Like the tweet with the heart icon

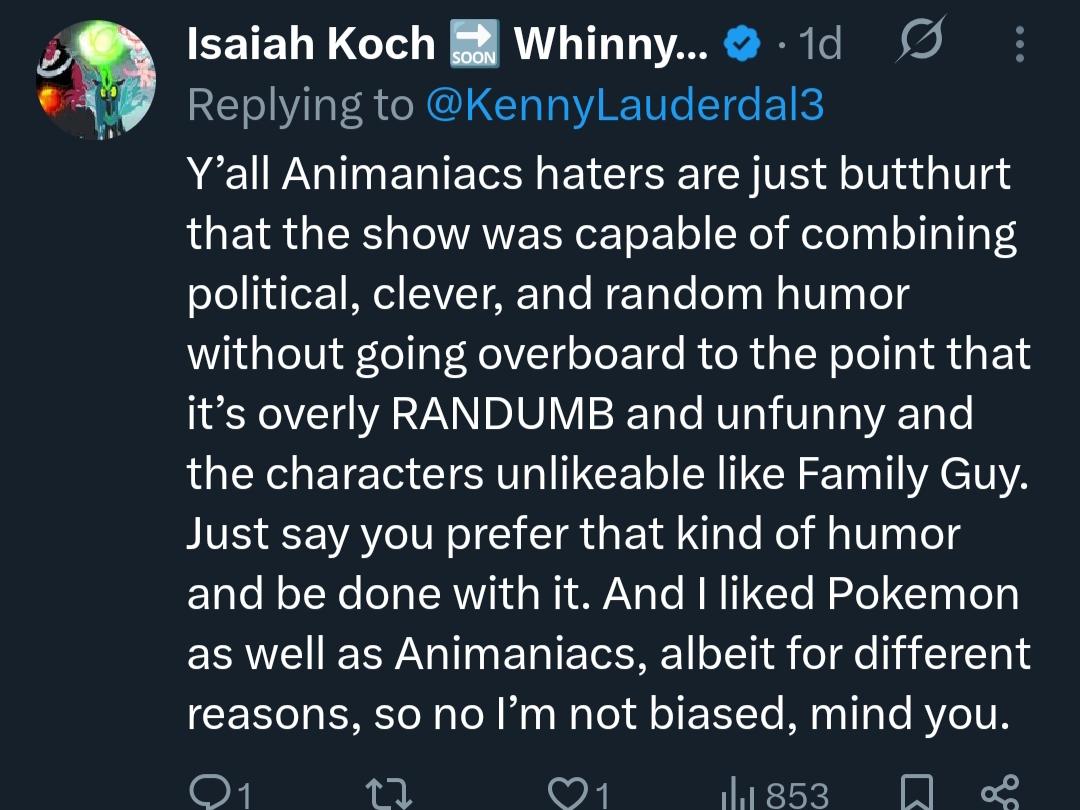coord(568,793)
